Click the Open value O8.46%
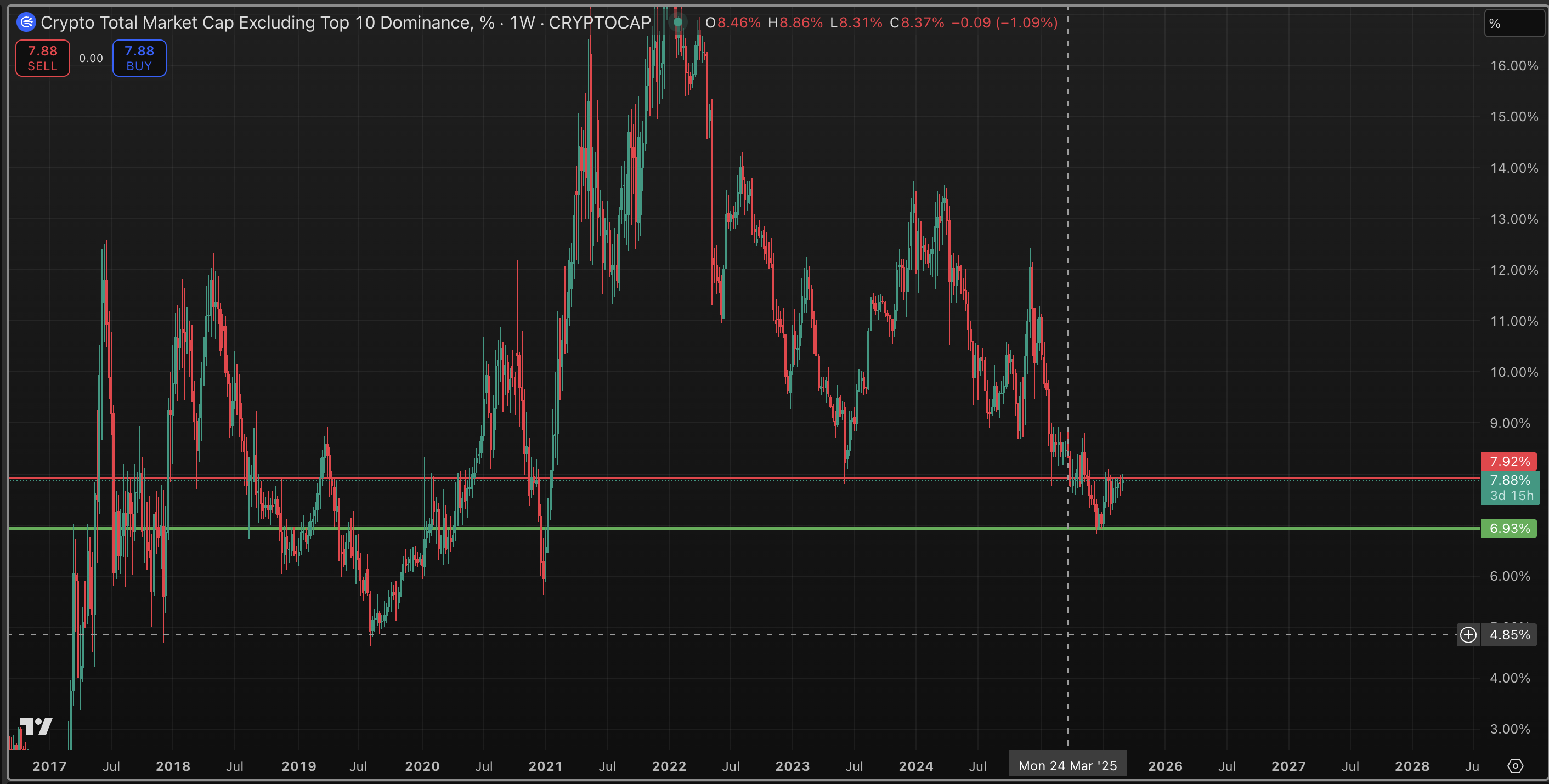1549x784 pixels. [733, 23]
